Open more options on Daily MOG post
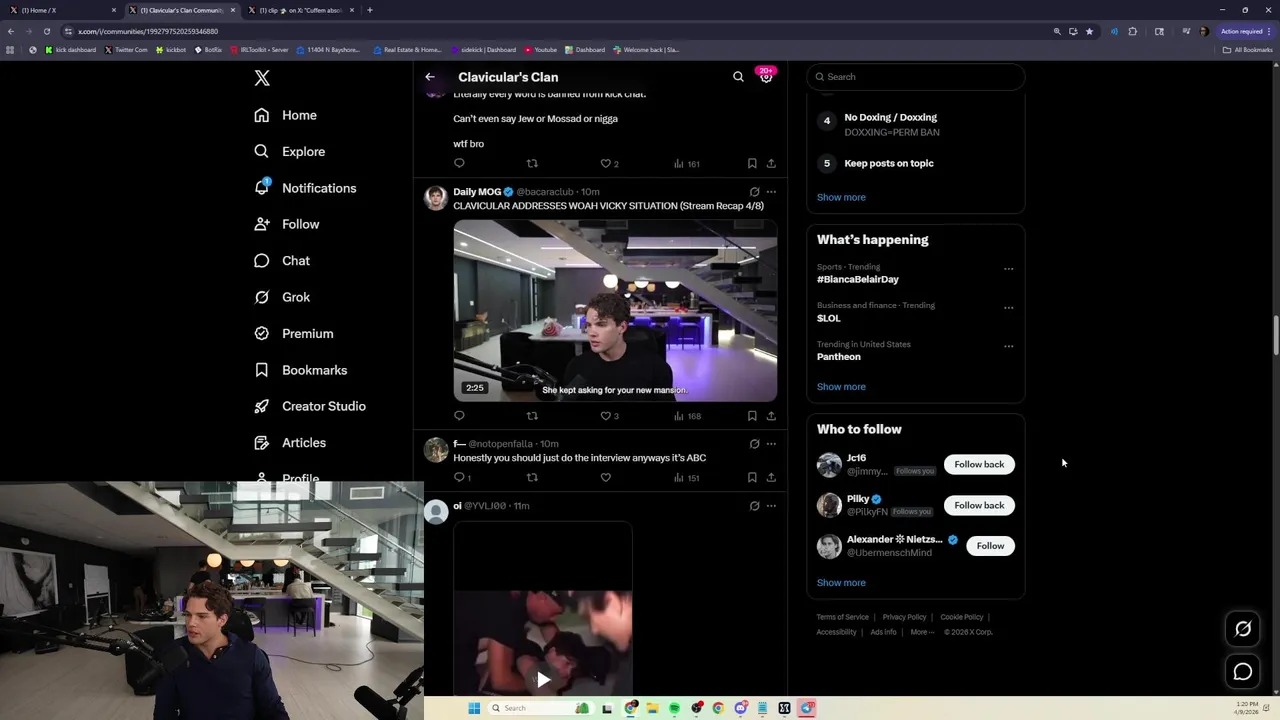 771,192
